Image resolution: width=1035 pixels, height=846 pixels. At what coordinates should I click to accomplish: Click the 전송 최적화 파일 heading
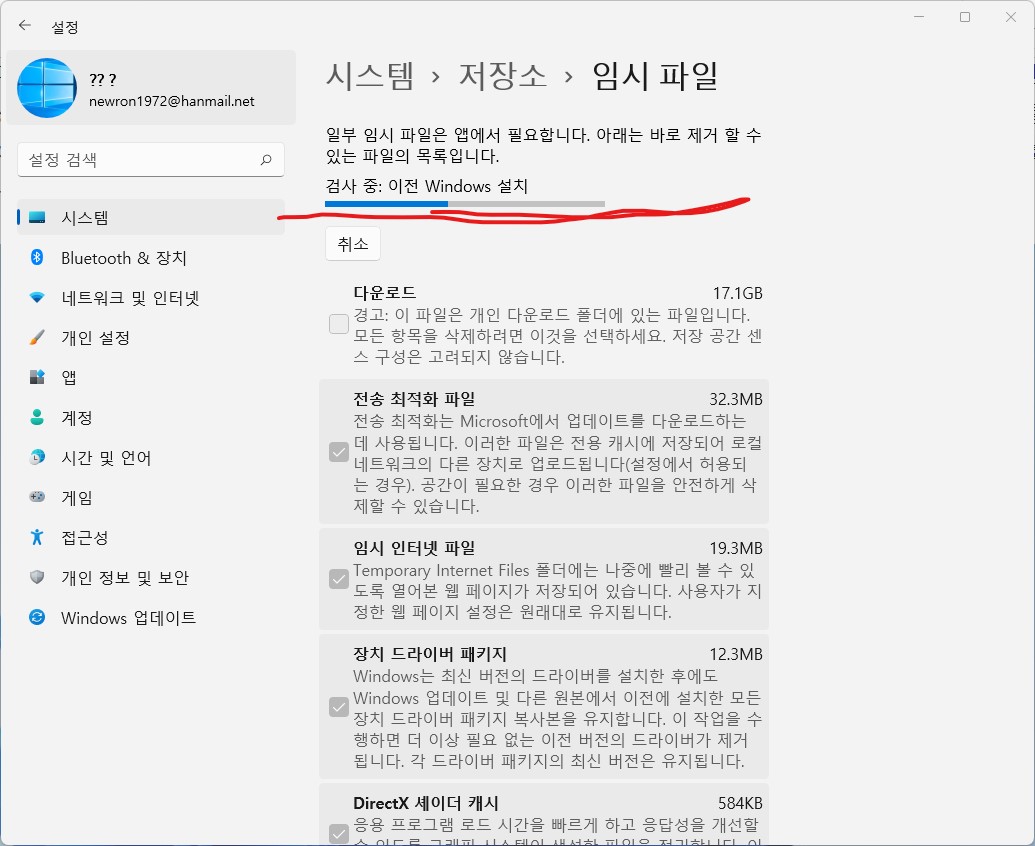pos(415,399)
